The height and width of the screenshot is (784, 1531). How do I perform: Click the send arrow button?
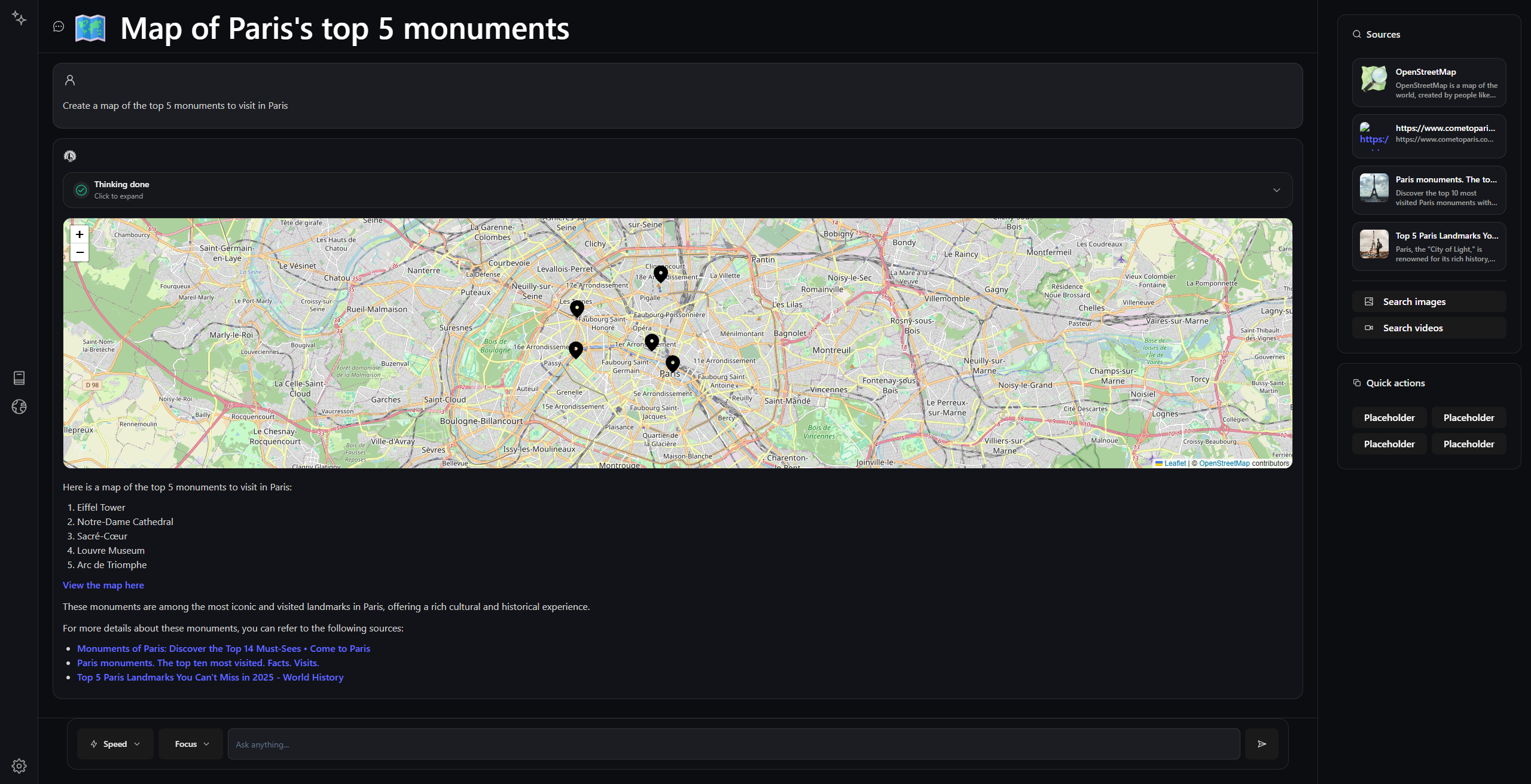[x=1261, y=744]
